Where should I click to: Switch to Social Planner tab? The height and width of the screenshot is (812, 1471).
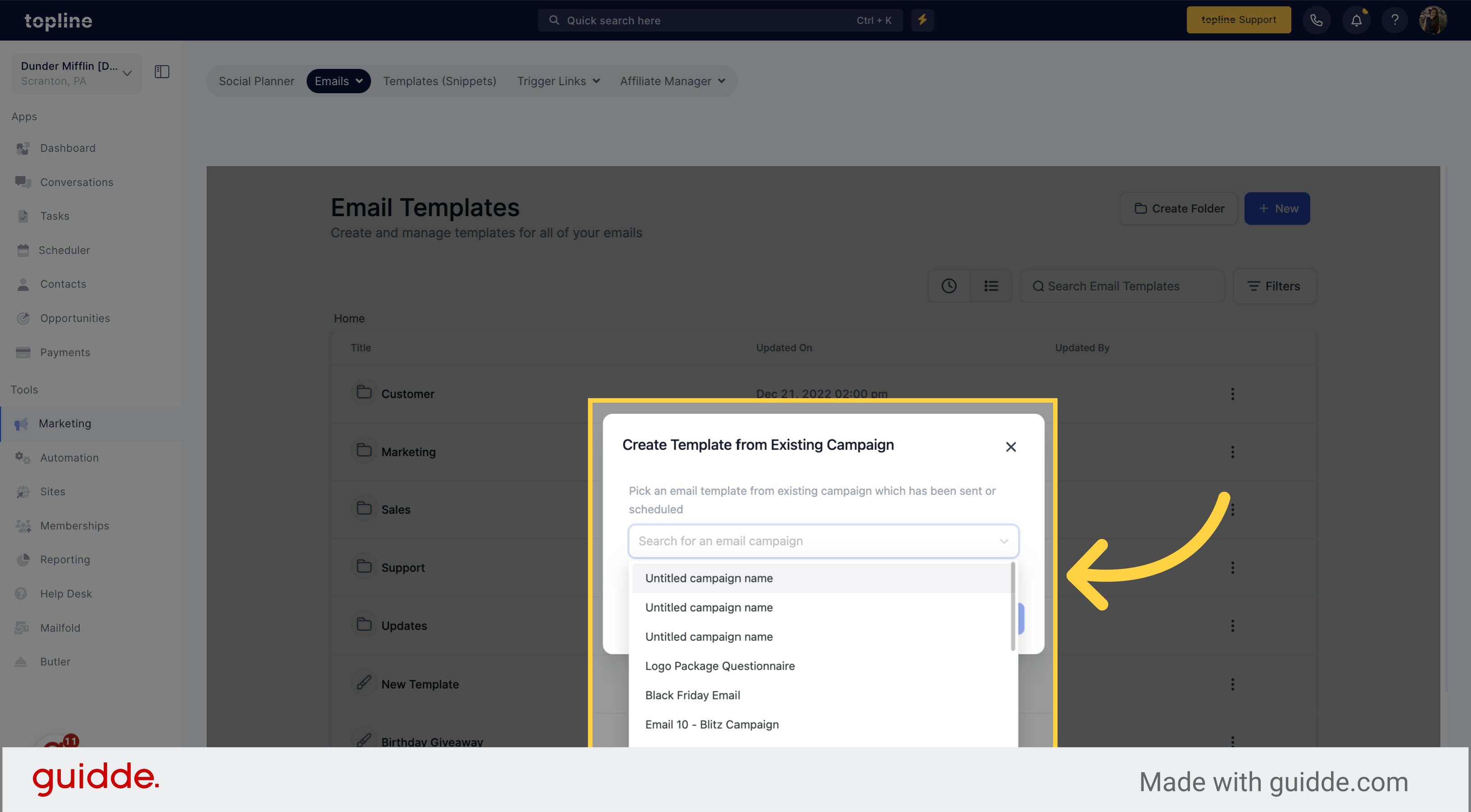point(258,81)
